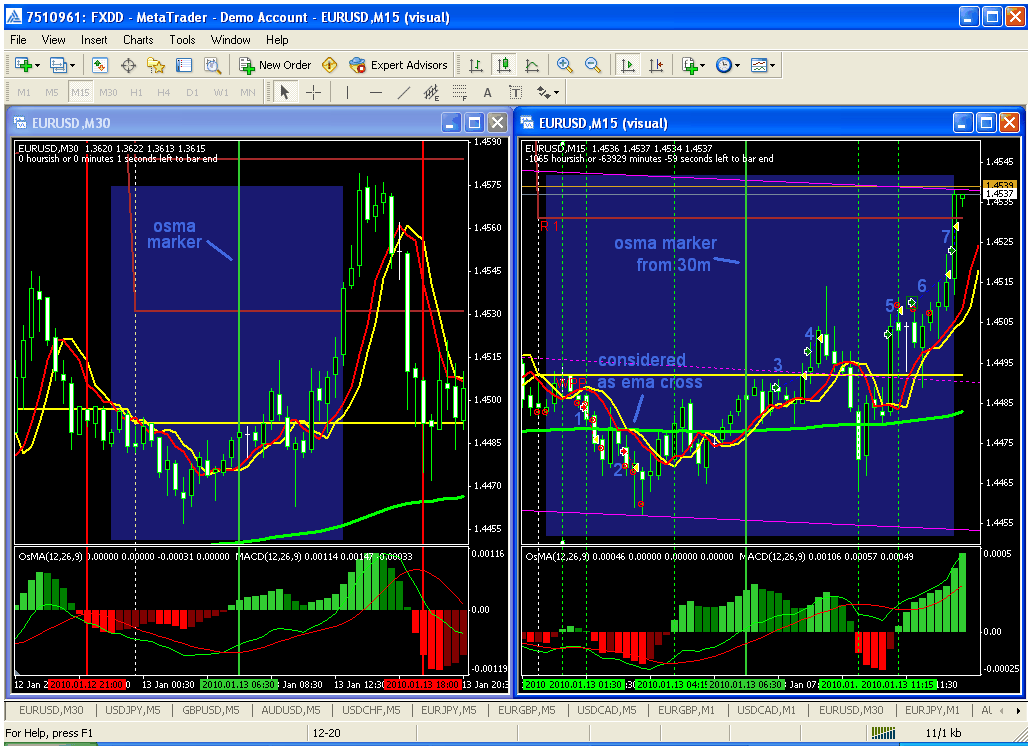Open the Help menu
This screenshot has height=746, width=1032.
point(277,40)
